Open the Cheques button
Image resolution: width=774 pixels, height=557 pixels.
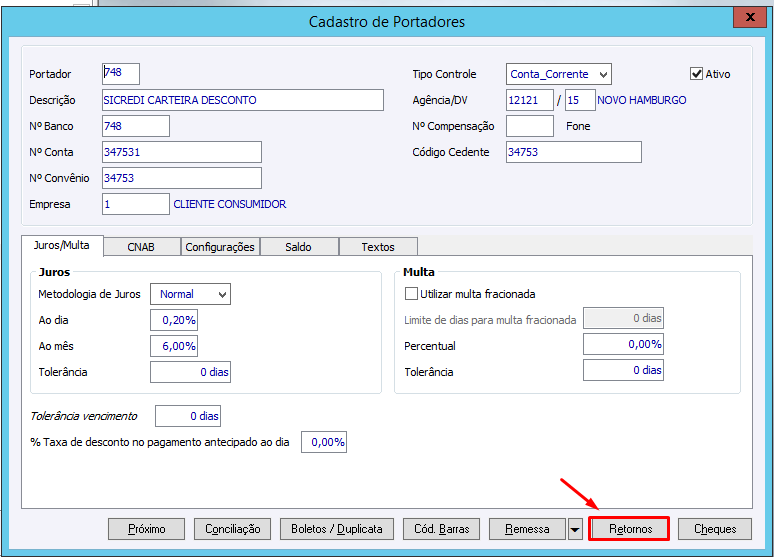[714, 529]
